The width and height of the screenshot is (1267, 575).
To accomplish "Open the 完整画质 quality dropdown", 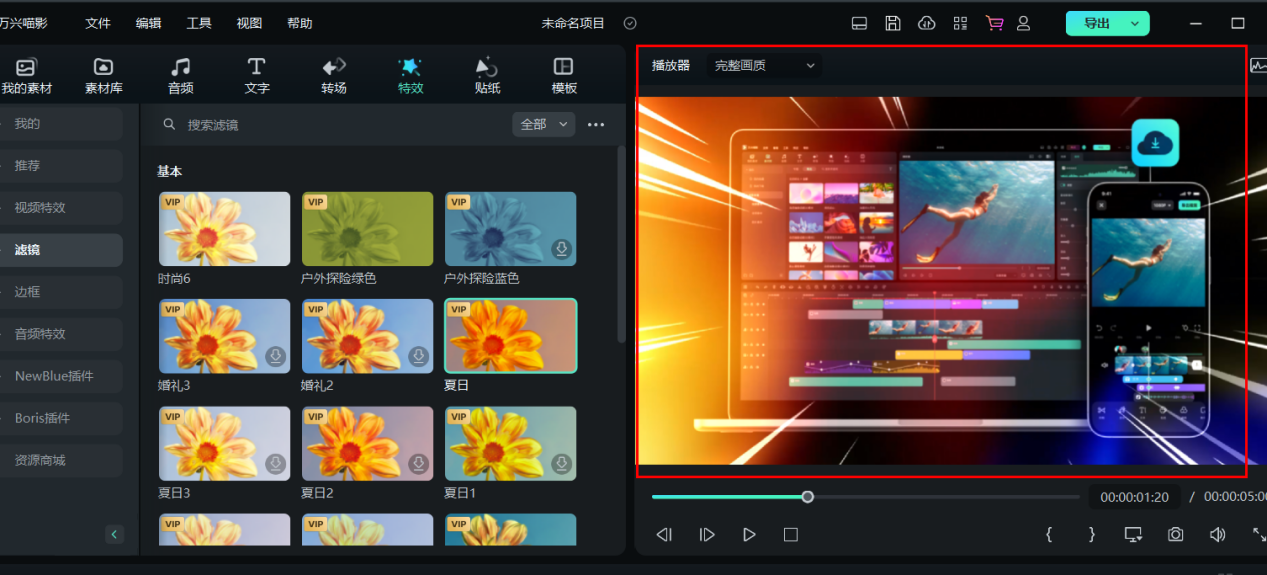I will 765,66.
